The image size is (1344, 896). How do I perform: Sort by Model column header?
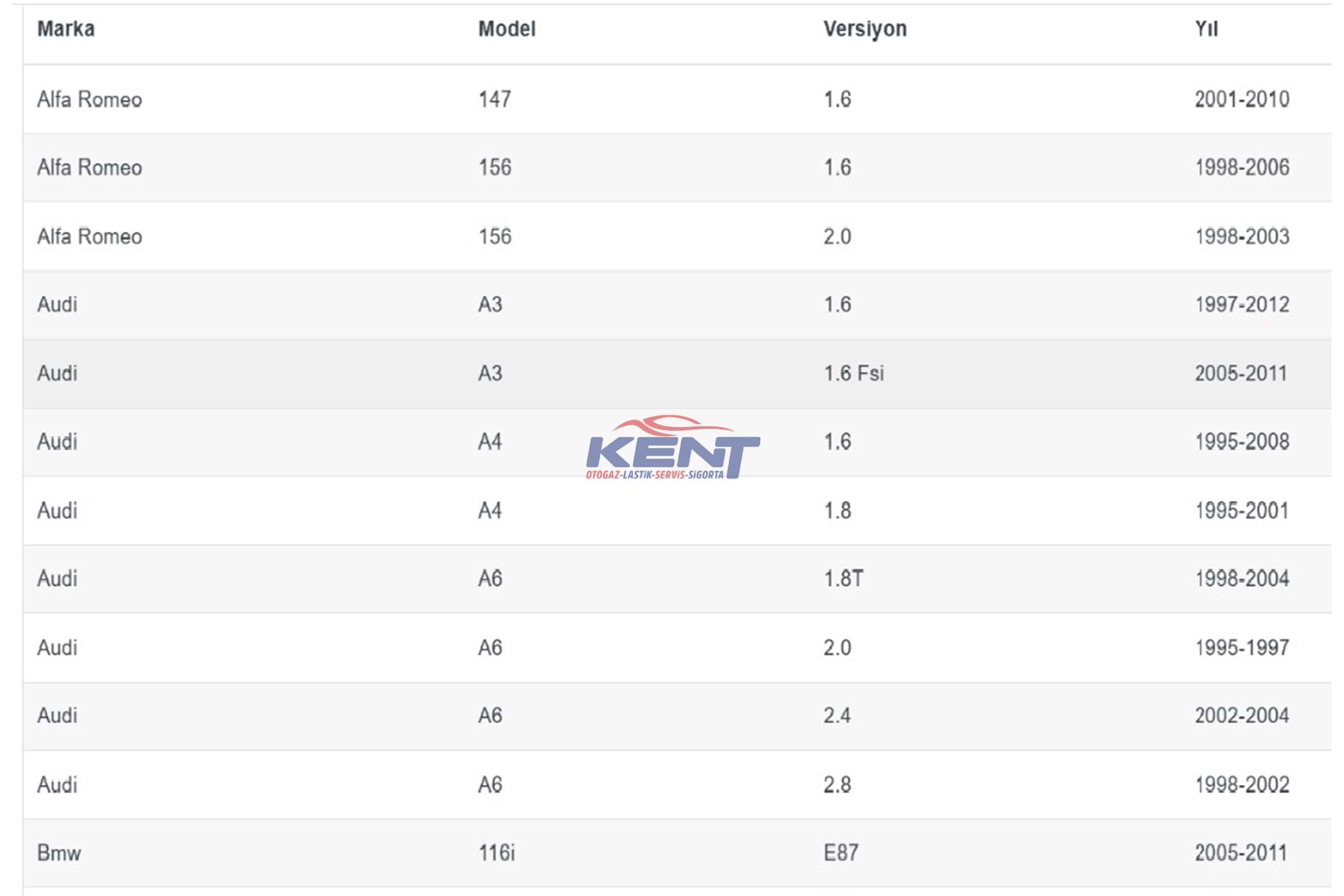tap(507, 29)
